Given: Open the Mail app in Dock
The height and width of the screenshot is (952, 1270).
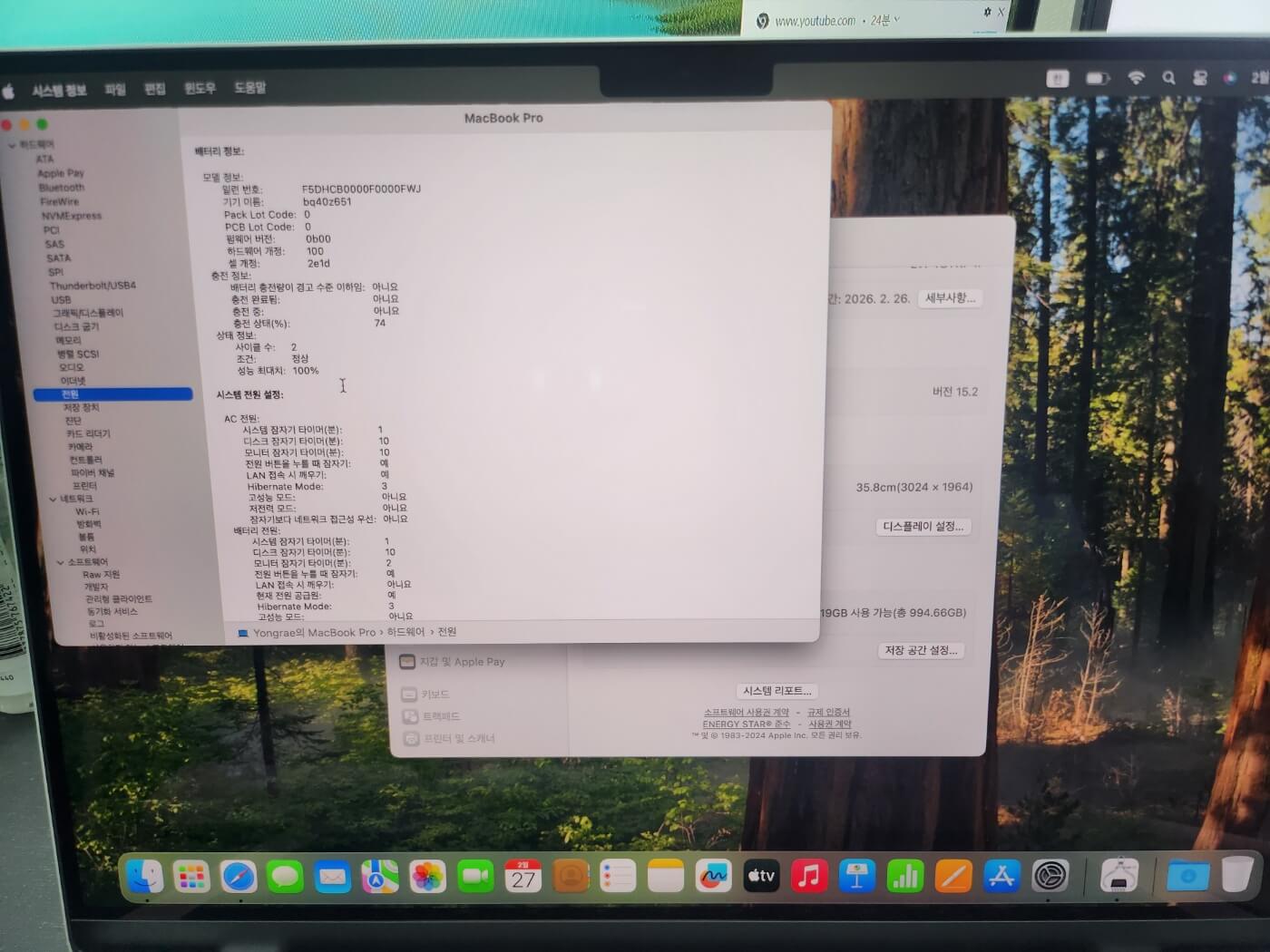Looking at the screenshot, I should tap(333, 877).
